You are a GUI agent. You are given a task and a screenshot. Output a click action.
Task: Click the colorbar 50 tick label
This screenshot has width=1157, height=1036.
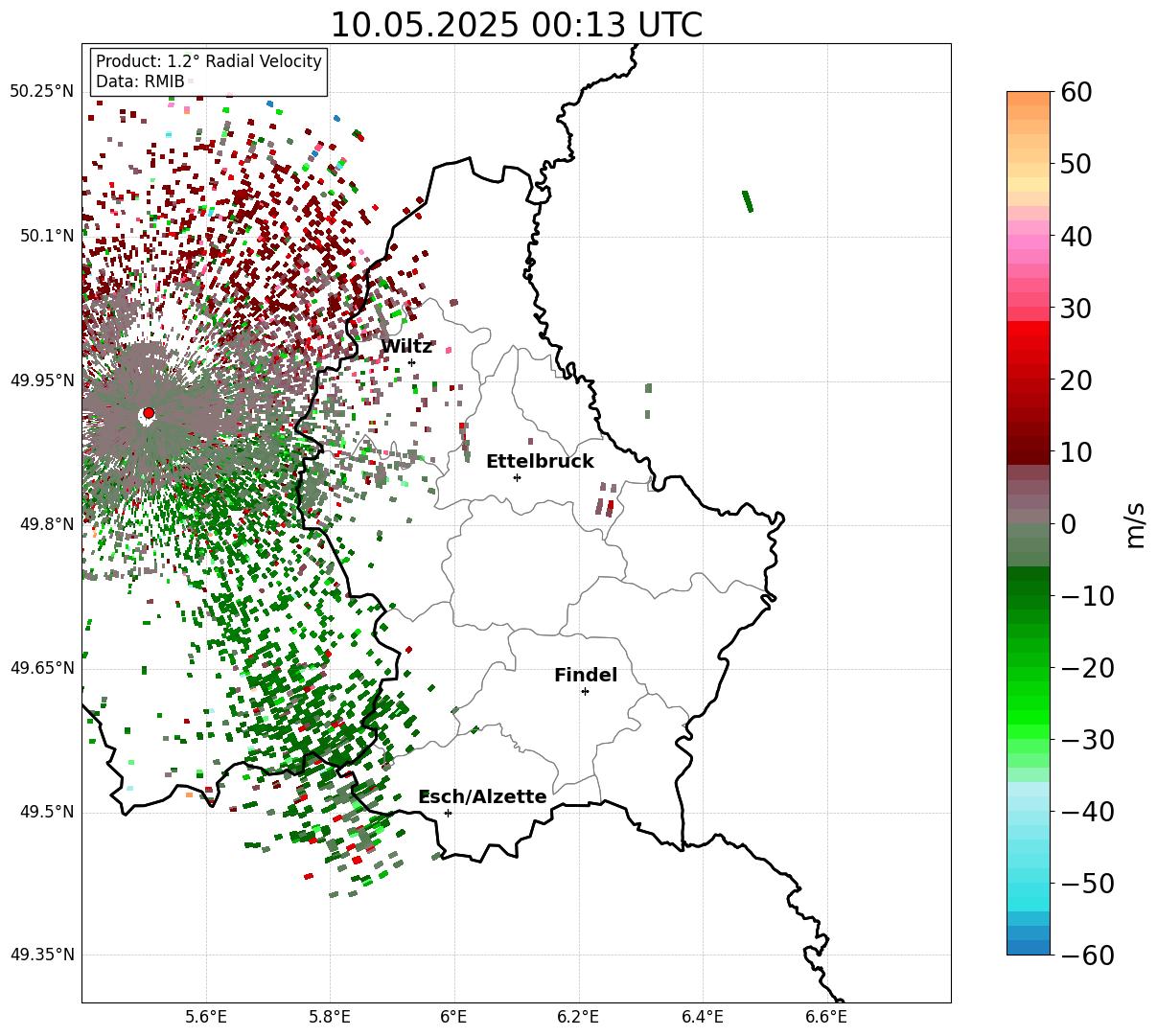click(x=1074, y=164)
